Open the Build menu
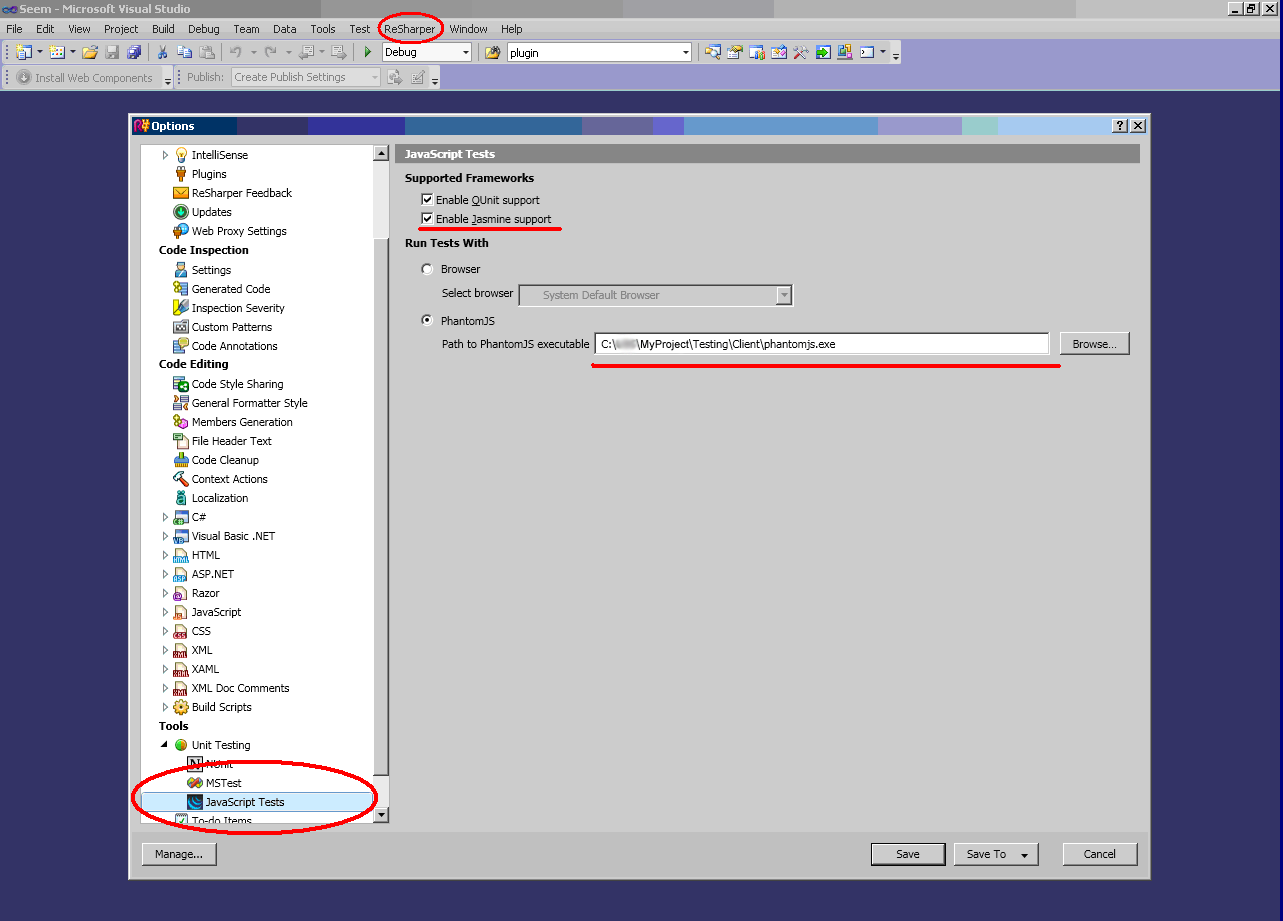This screenshot has height=921, width=1283. [x=163, y=29]
